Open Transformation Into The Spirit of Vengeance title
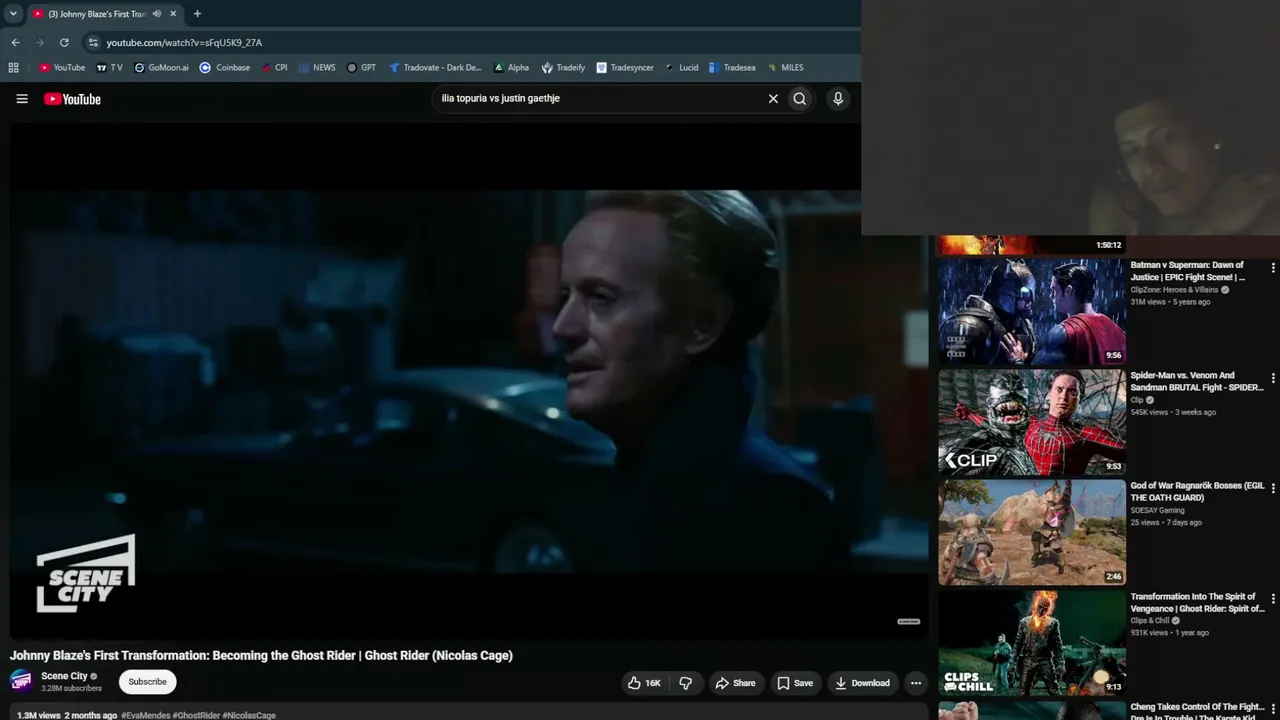1280x720 pixels. pyautogui.click(x=1197, y=602)
